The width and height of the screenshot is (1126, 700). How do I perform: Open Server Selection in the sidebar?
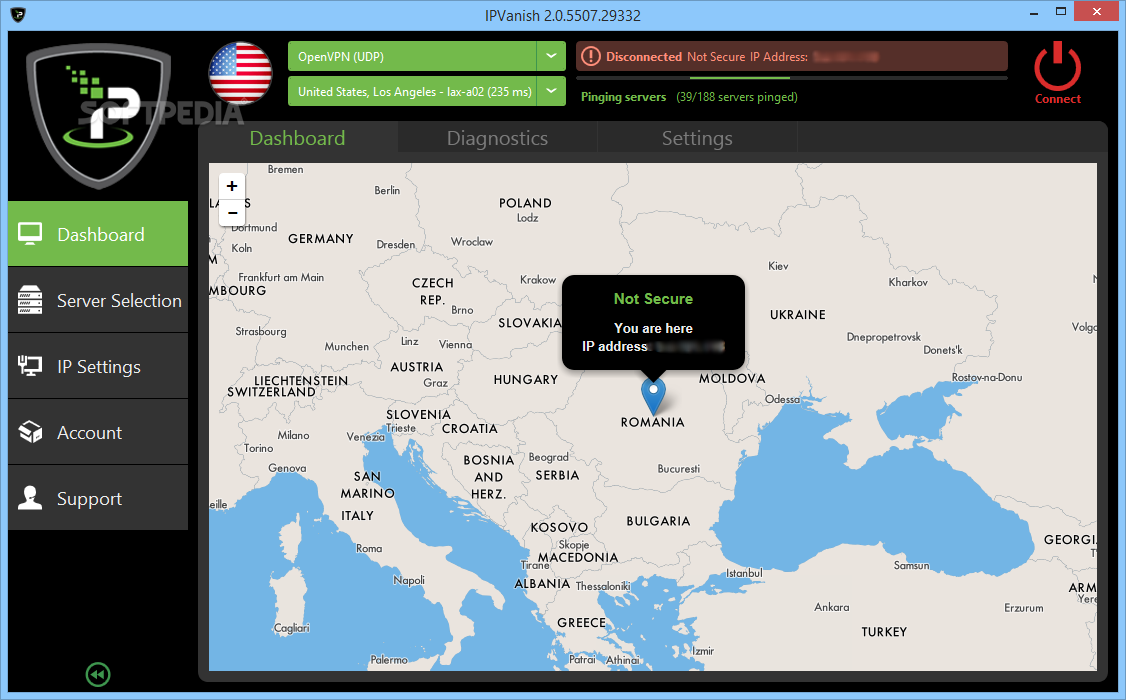point(98,300)
